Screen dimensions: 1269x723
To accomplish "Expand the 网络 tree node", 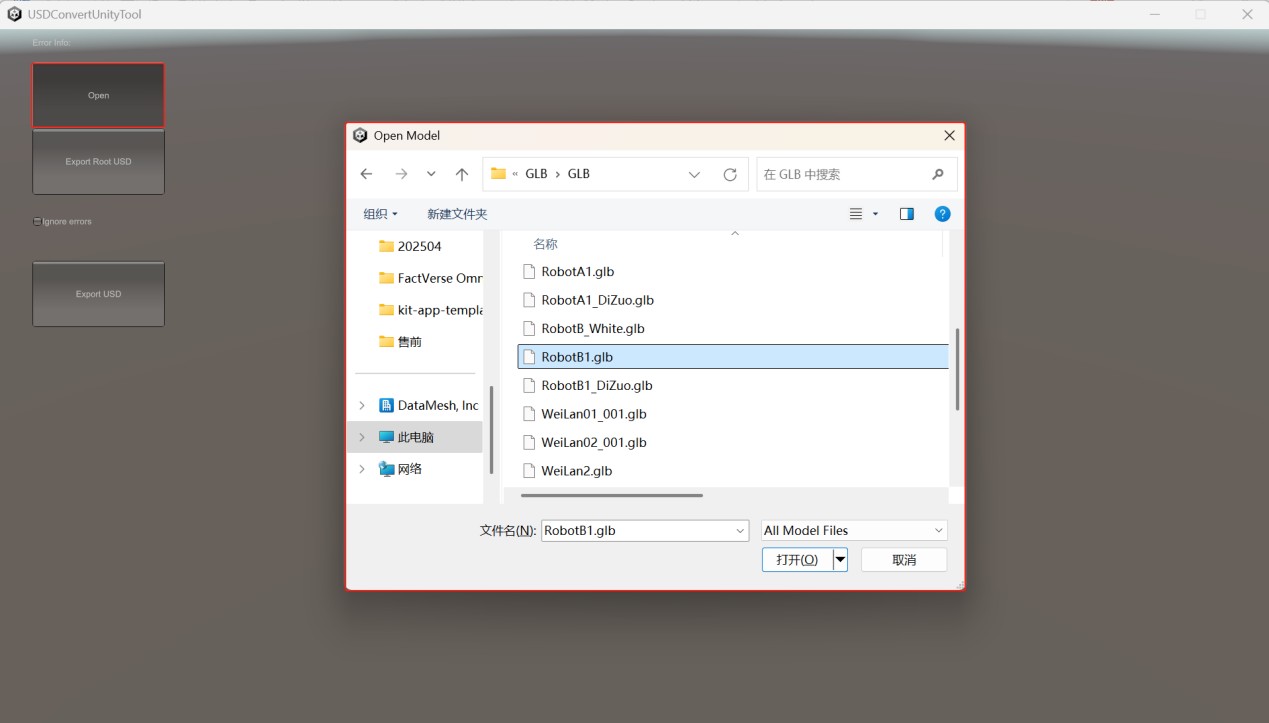I will pyautogui.click(x=362, y=469).
